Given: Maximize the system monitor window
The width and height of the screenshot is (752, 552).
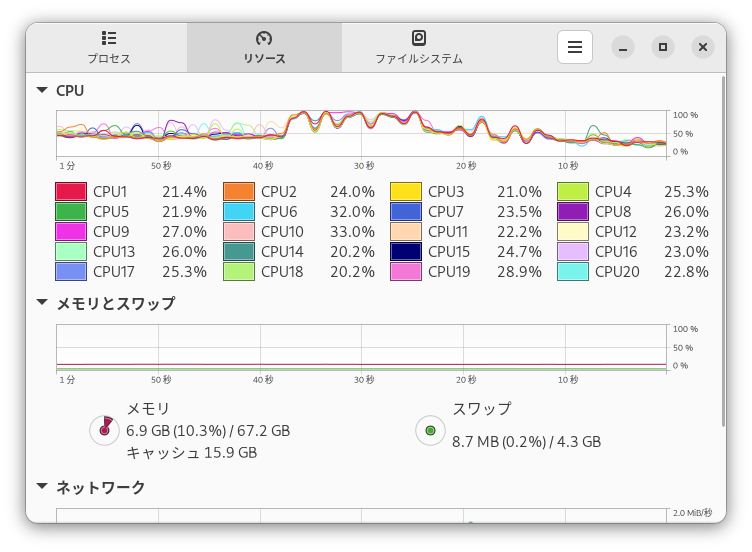Looking at the screenshot, I should click(x=662, y=47).
